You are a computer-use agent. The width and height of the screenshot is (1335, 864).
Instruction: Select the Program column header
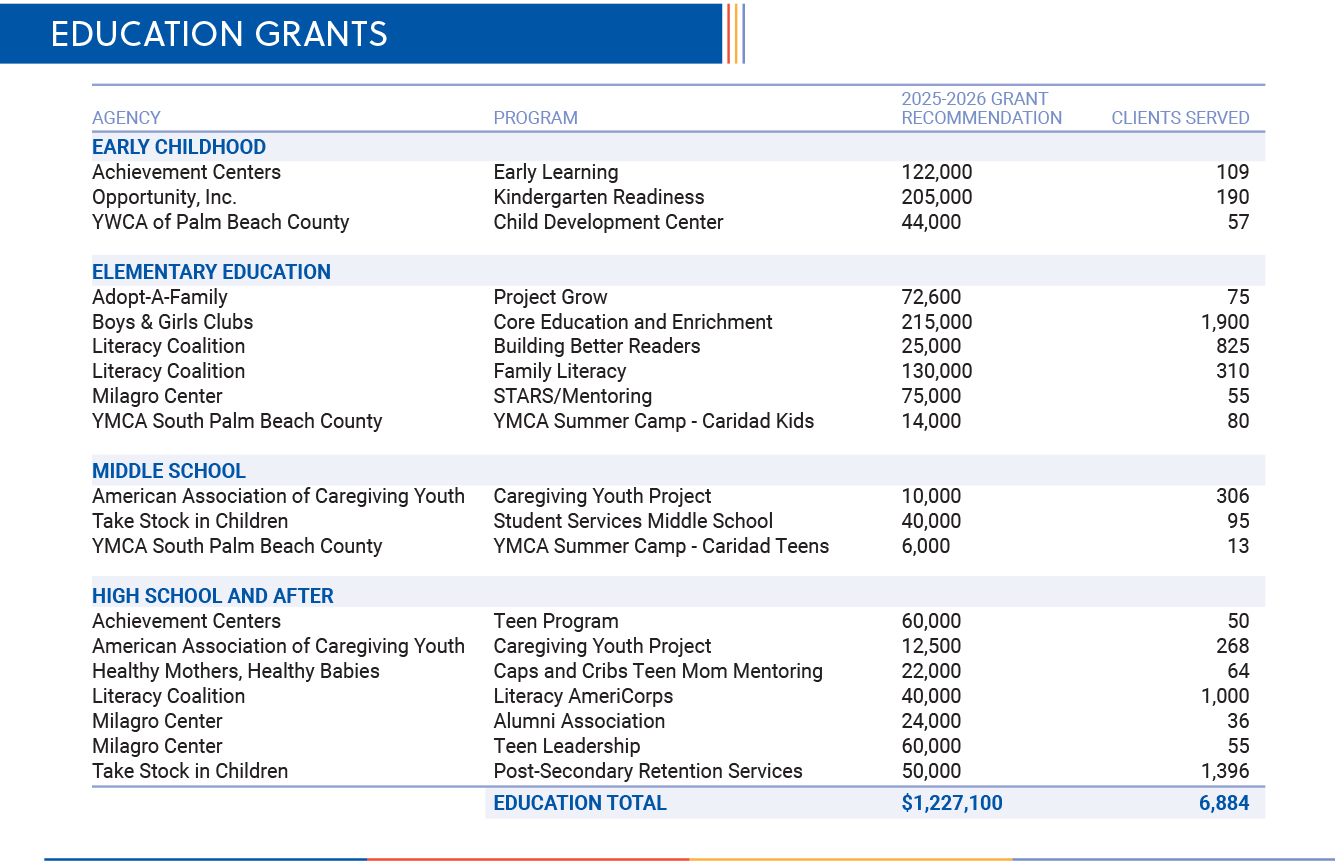(x=535, y=118)
